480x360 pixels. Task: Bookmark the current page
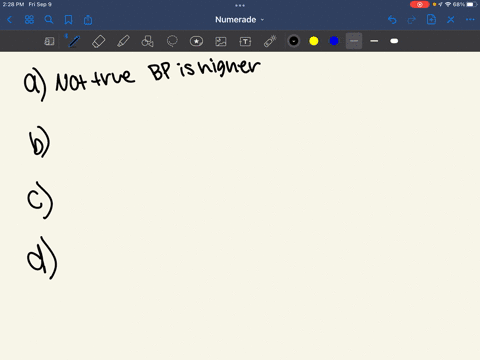pyautogui.click(x=68, y=20)
